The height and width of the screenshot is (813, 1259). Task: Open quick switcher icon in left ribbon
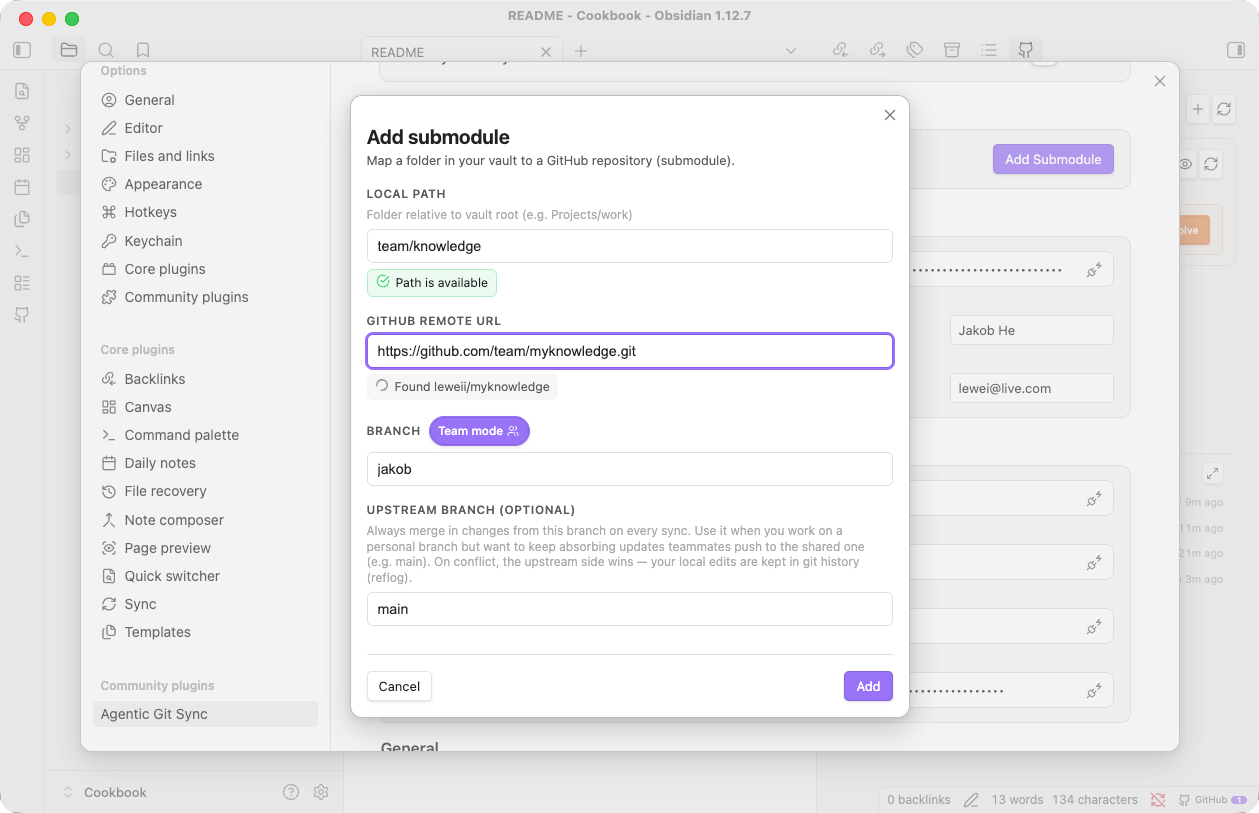(x=22, y=91)
